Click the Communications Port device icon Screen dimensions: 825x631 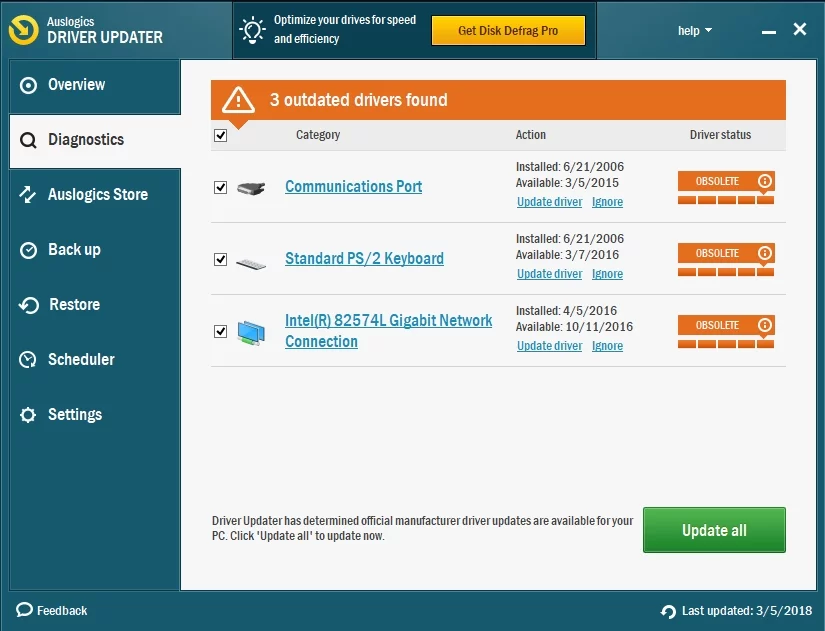point(251,187)
